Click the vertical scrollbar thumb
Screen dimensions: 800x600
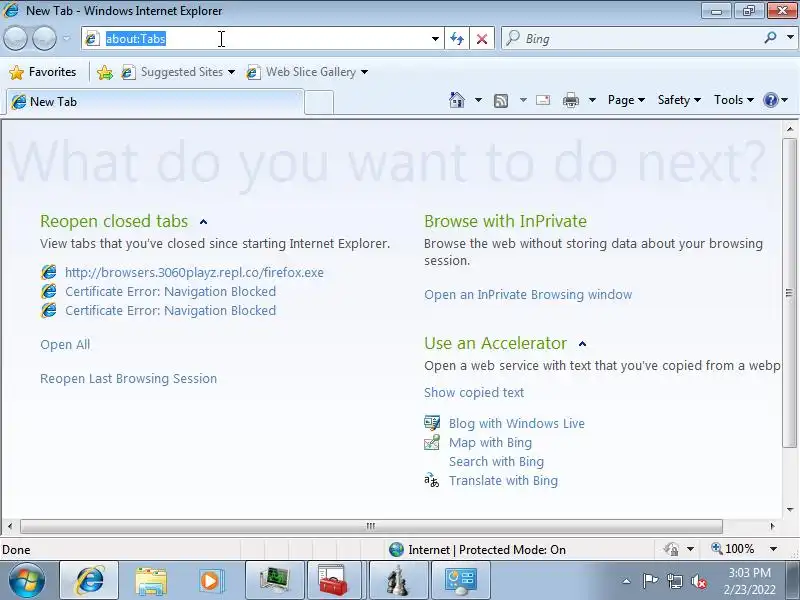[789, 292]
